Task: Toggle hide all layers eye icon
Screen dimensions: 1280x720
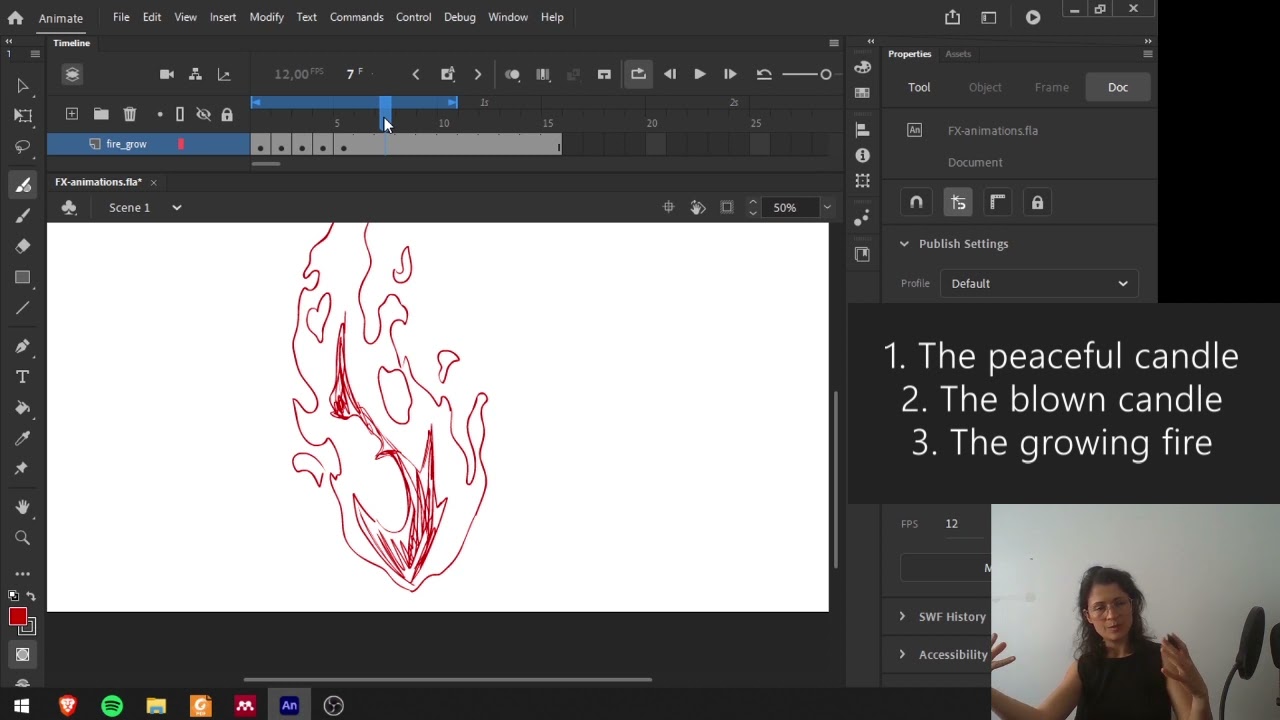Action: point(204,114)
